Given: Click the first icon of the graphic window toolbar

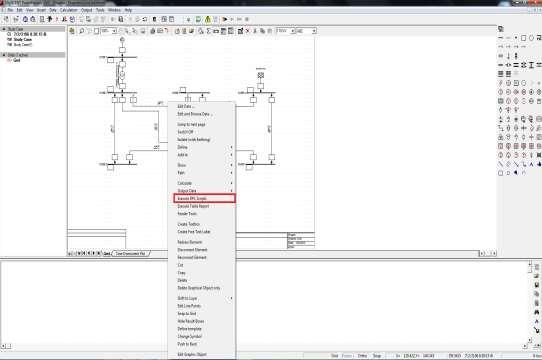Looking at the screenshot, I should [72, 31].
